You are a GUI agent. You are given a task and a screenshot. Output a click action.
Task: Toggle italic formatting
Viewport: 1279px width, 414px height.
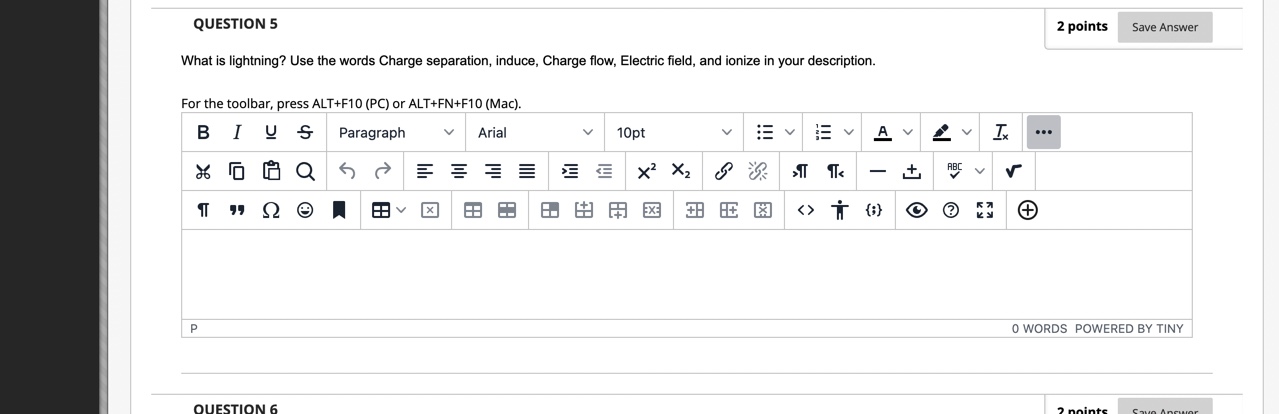point(237,133)
